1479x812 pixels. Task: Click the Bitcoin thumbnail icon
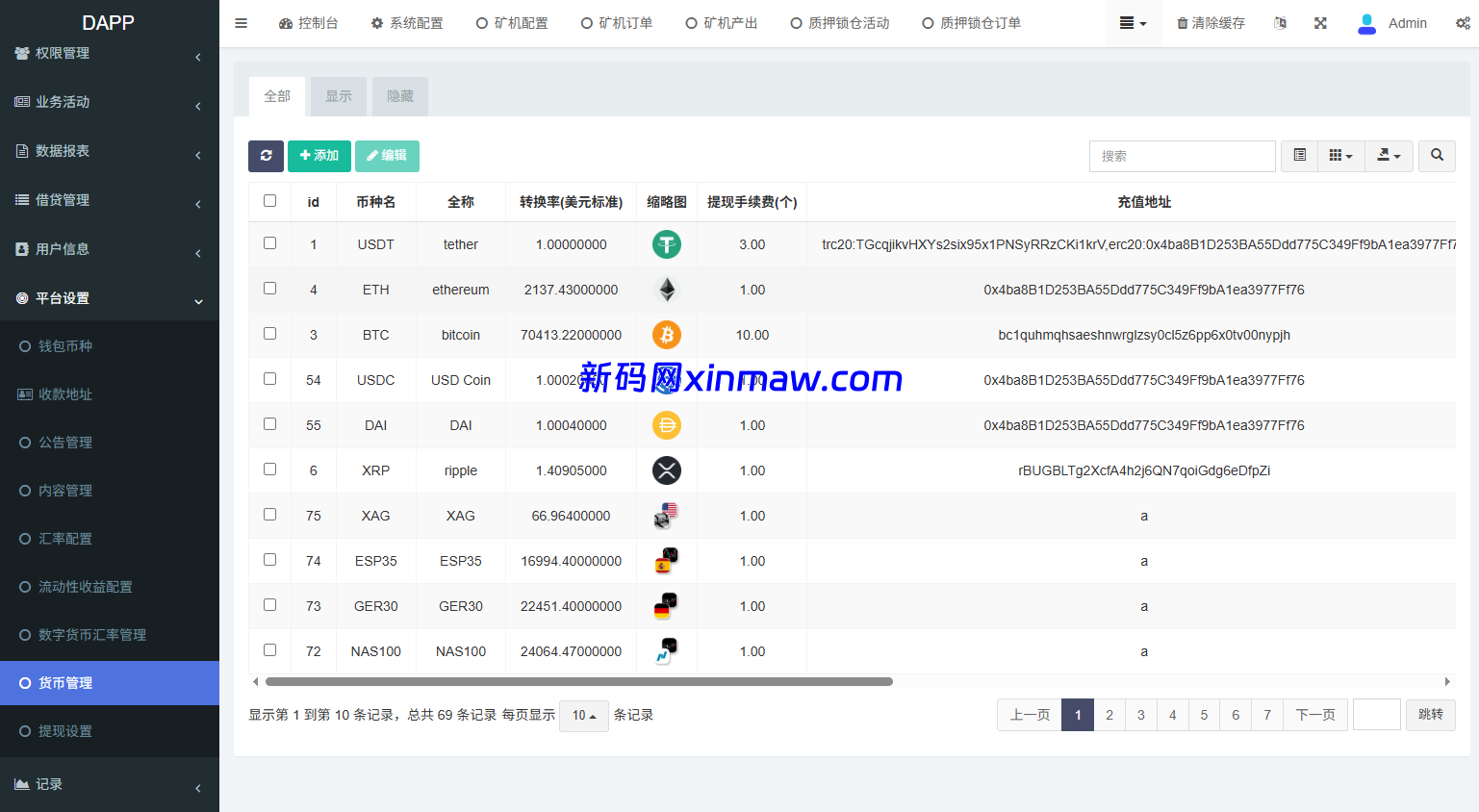[x=666, y=335]
